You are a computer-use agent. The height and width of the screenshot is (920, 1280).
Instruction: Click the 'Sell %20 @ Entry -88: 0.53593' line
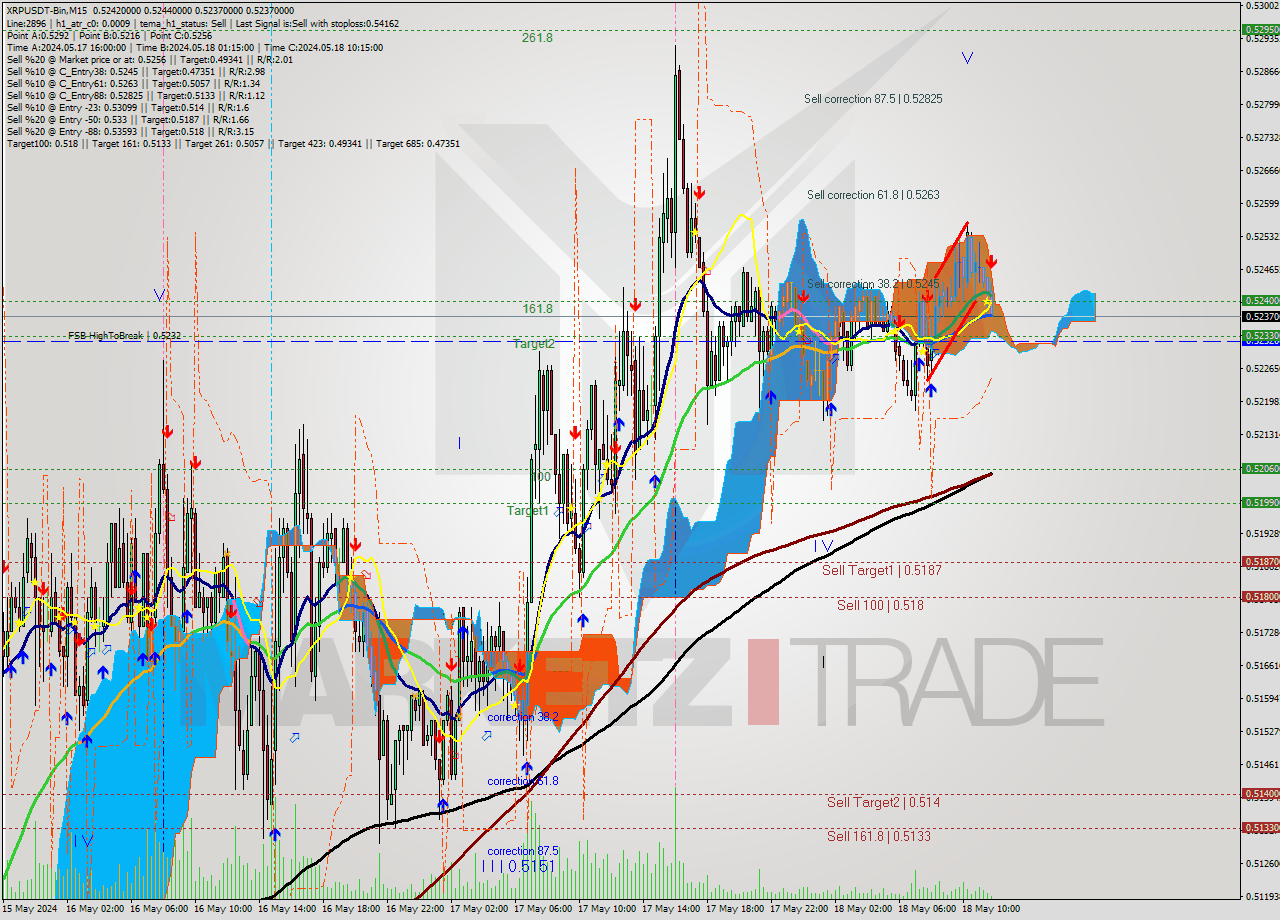coord(130,131)
